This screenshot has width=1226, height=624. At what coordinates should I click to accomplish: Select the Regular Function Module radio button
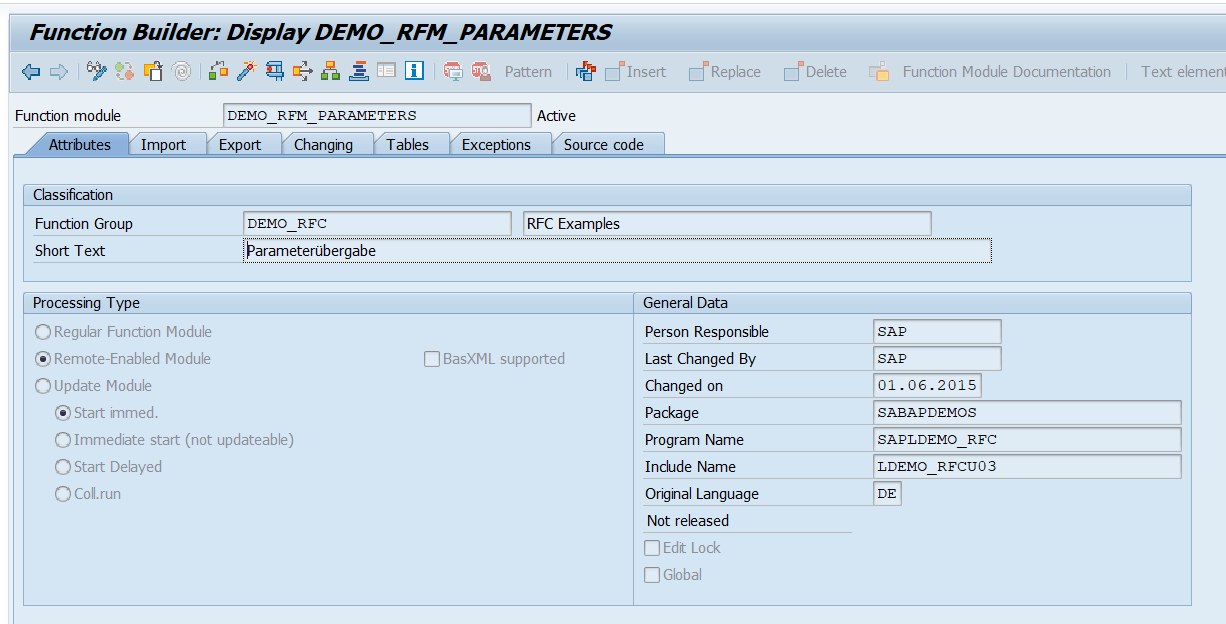(43, 332)
